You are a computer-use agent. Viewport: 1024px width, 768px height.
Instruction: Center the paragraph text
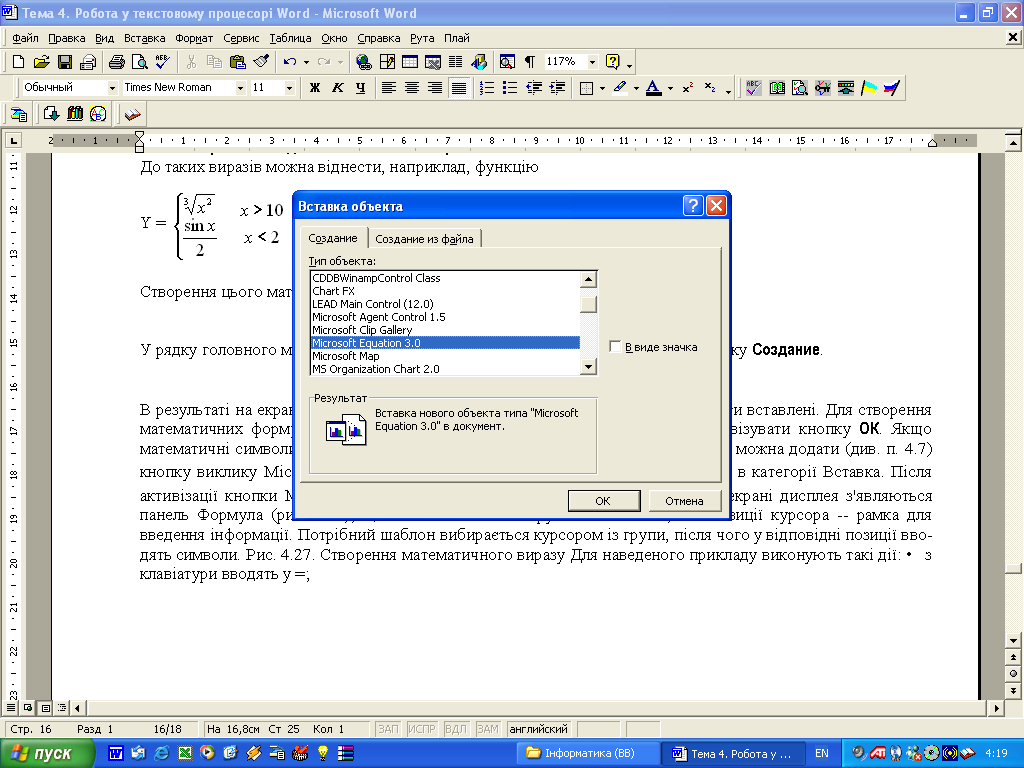pos(411,88)
